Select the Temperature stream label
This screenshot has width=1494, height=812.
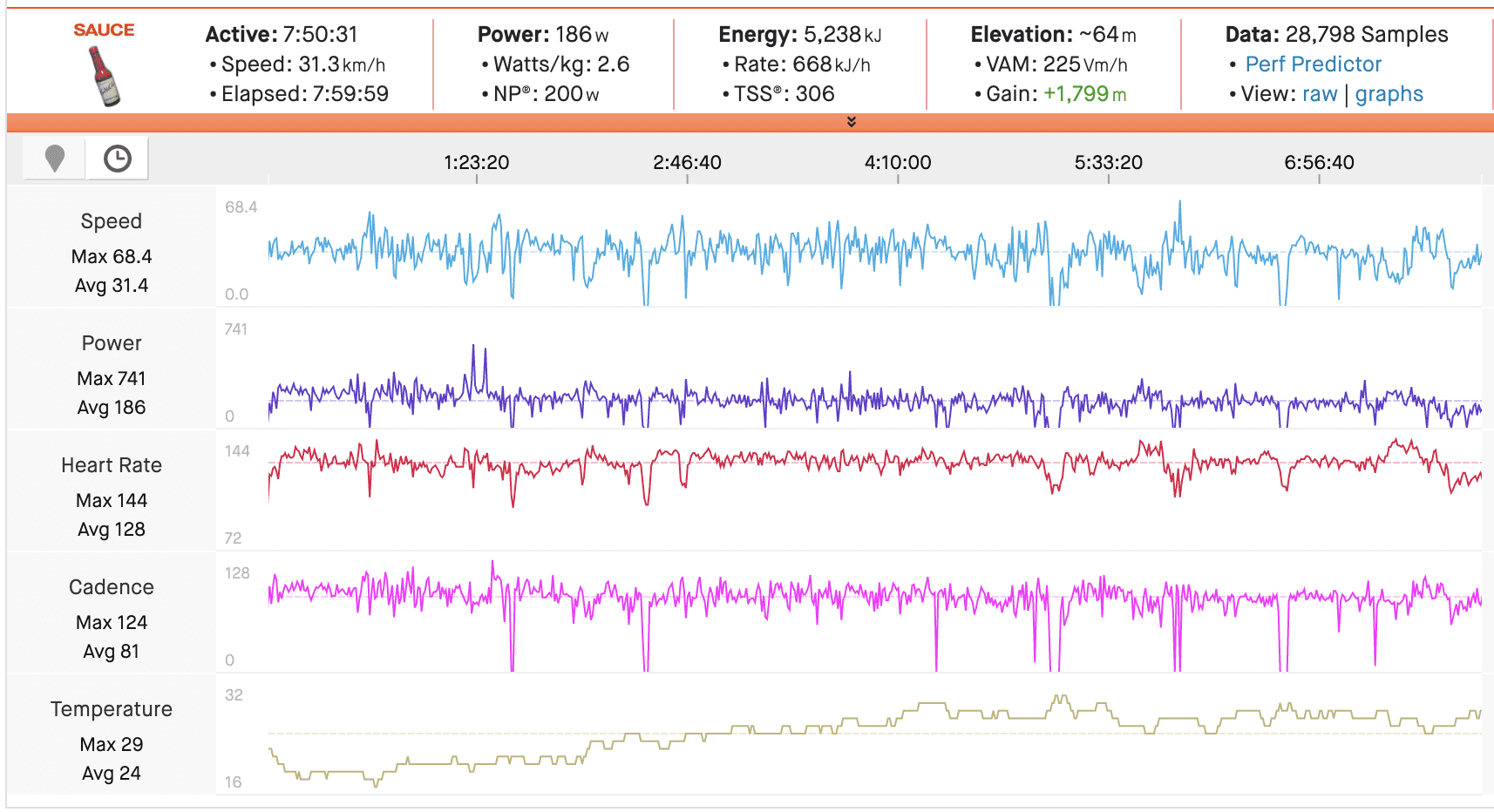click(111, 709)
